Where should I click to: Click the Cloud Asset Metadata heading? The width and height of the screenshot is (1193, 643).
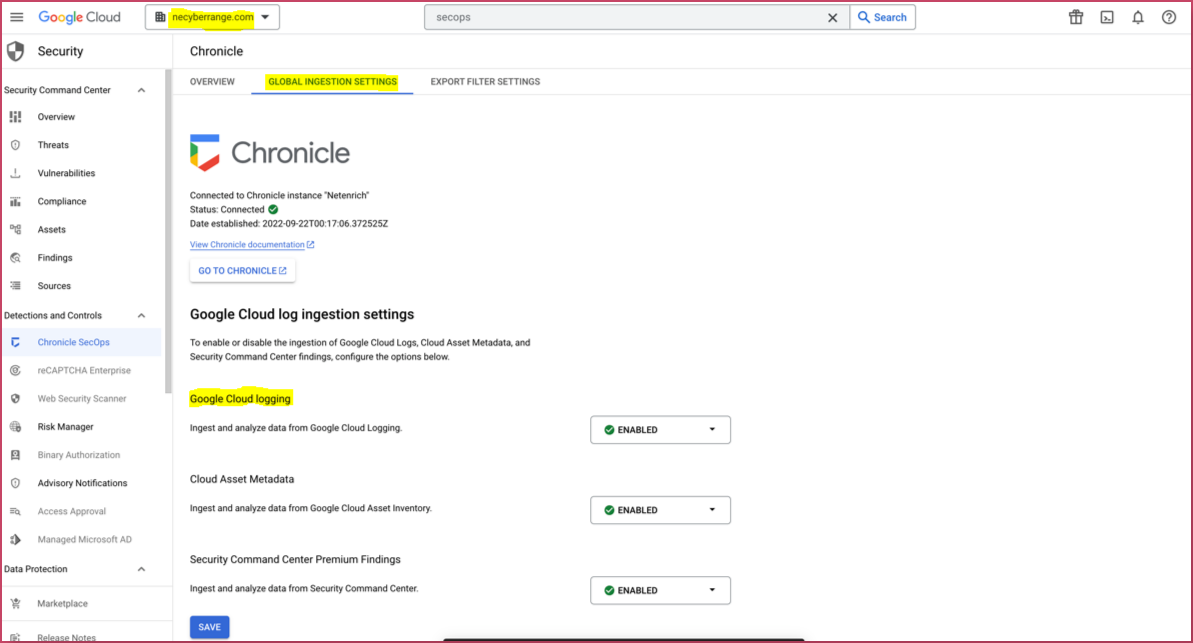[x=242, y=479]
